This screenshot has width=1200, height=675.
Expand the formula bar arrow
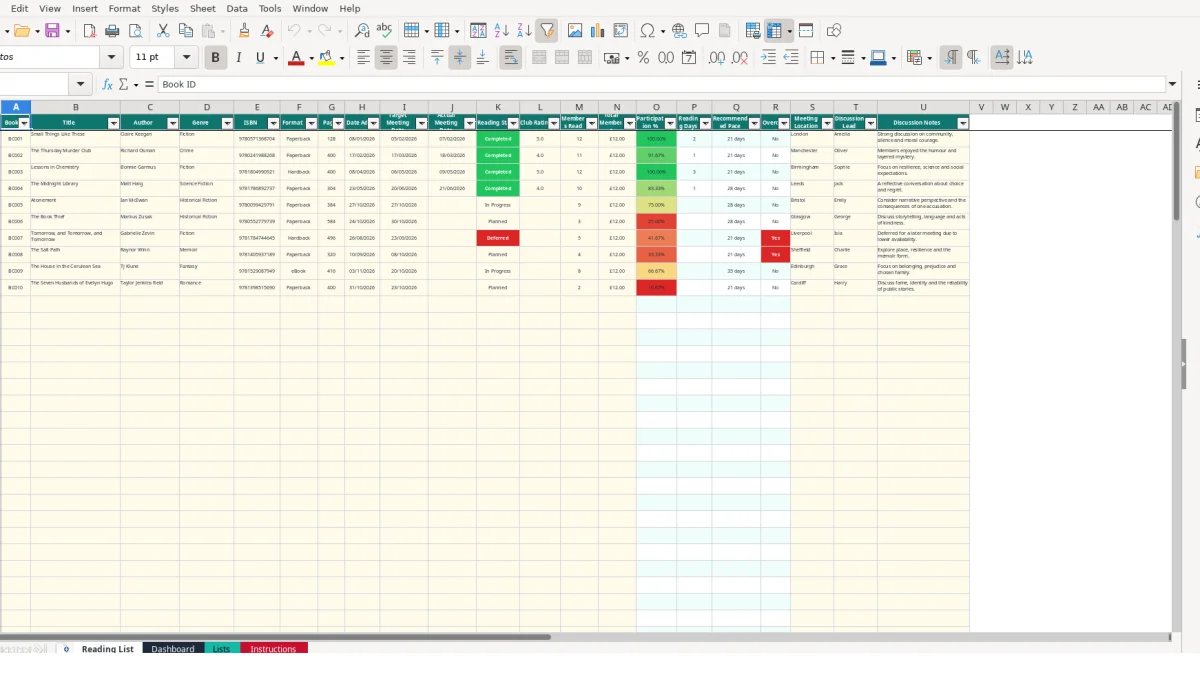(x=1173, y=85)
